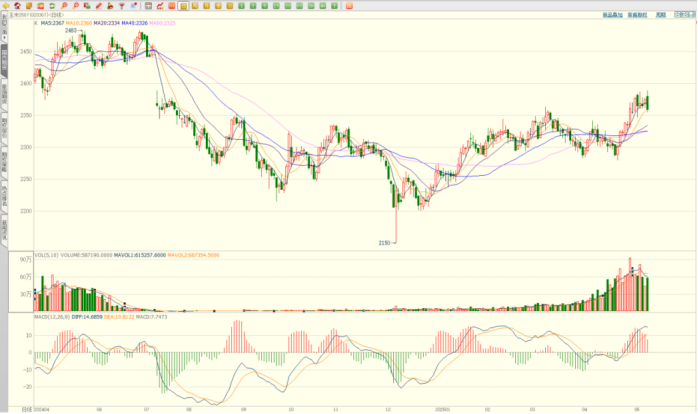This screenshot has width=698, height=414.
Task: Go to the home icon in toolbar
Action: [17, 5]
